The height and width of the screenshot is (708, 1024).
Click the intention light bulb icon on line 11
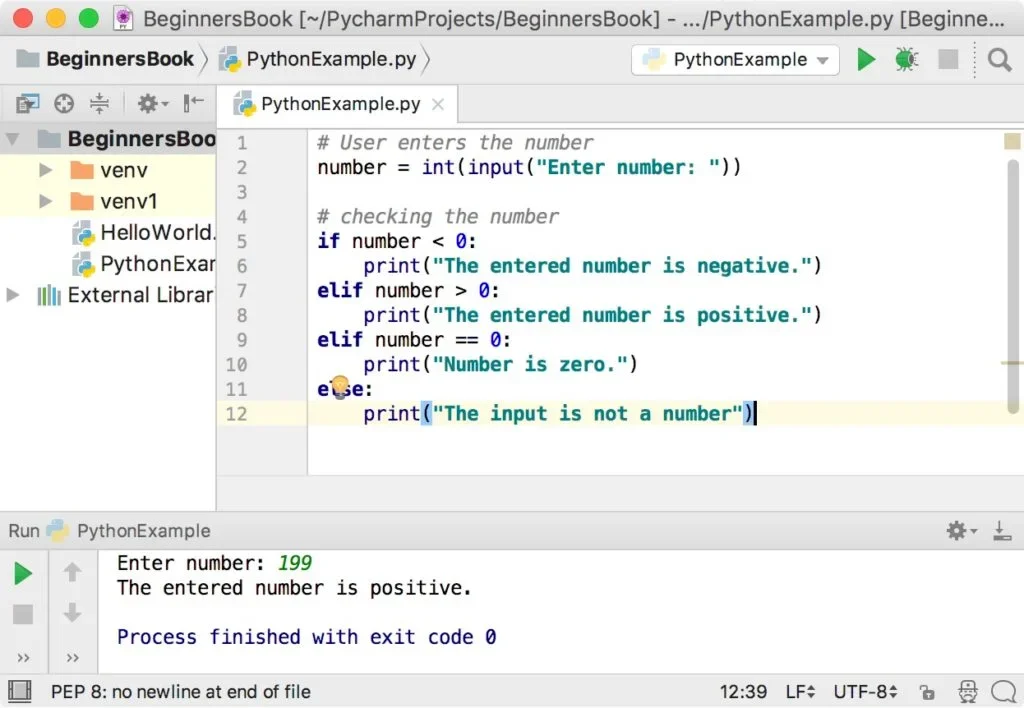(x=340, y=387)
